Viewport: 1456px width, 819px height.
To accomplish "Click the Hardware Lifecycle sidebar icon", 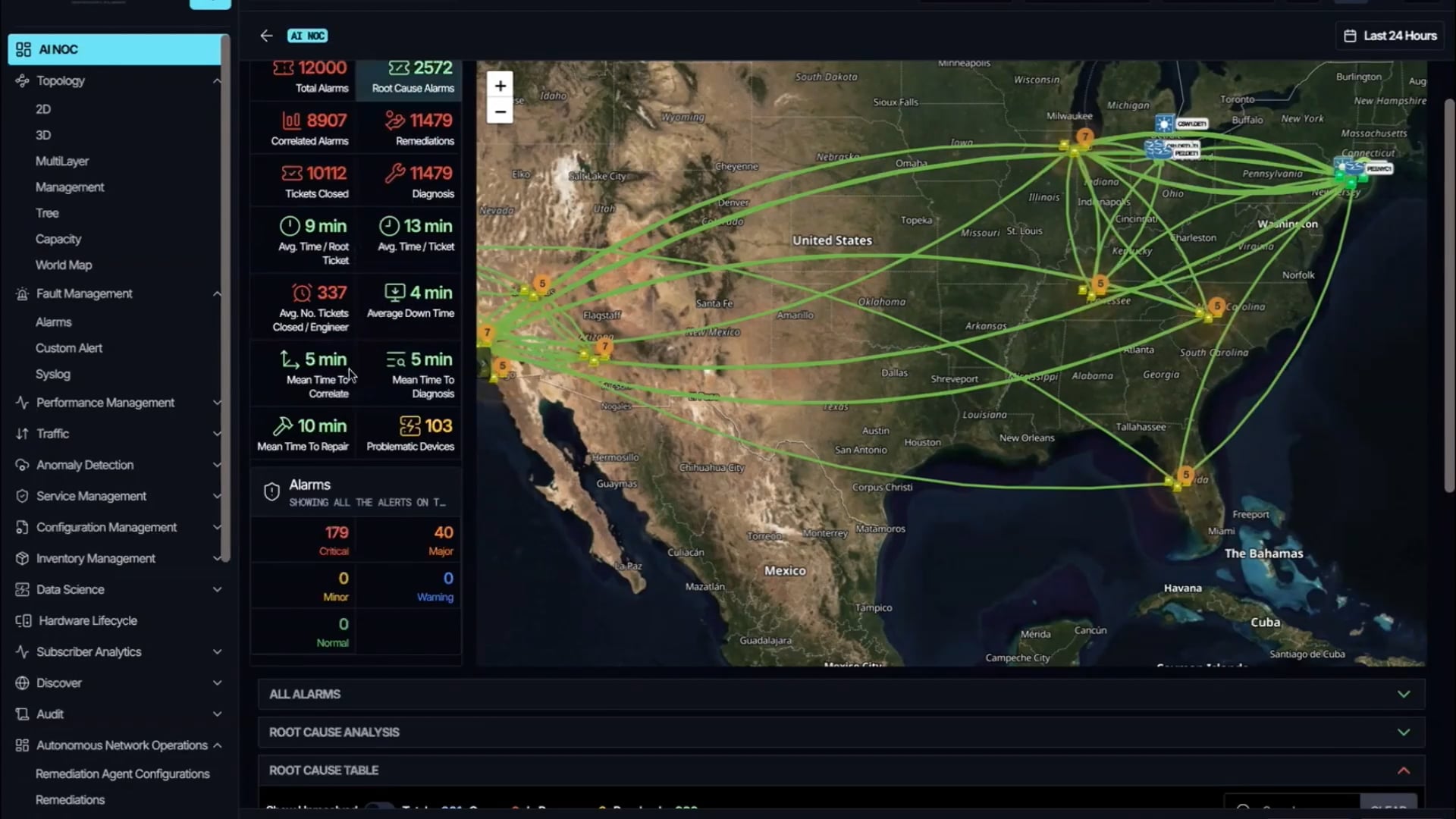I will (x=23, y=621).
